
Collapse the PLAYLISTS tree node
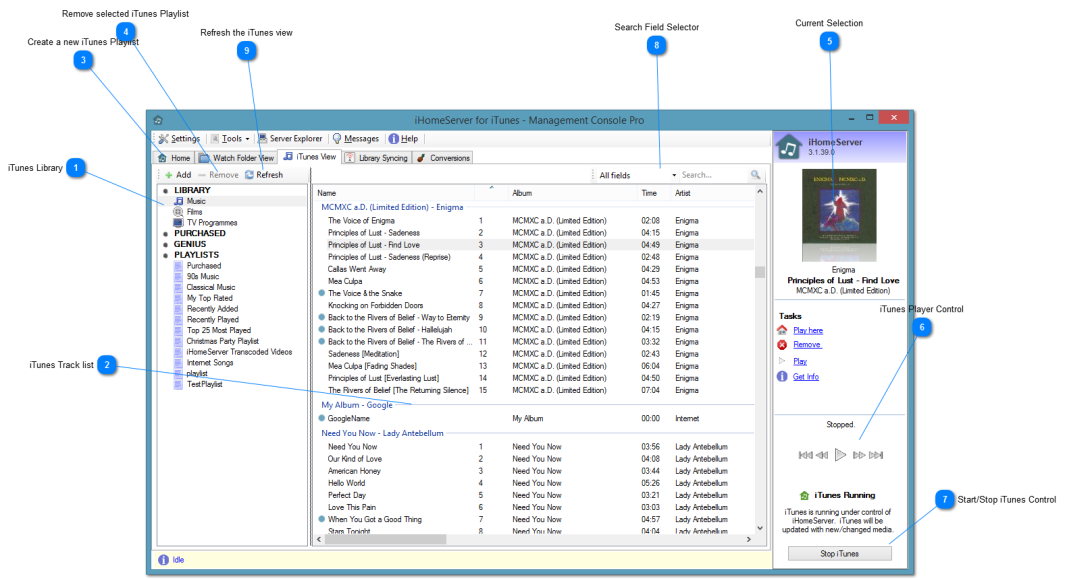pos(165,255)
